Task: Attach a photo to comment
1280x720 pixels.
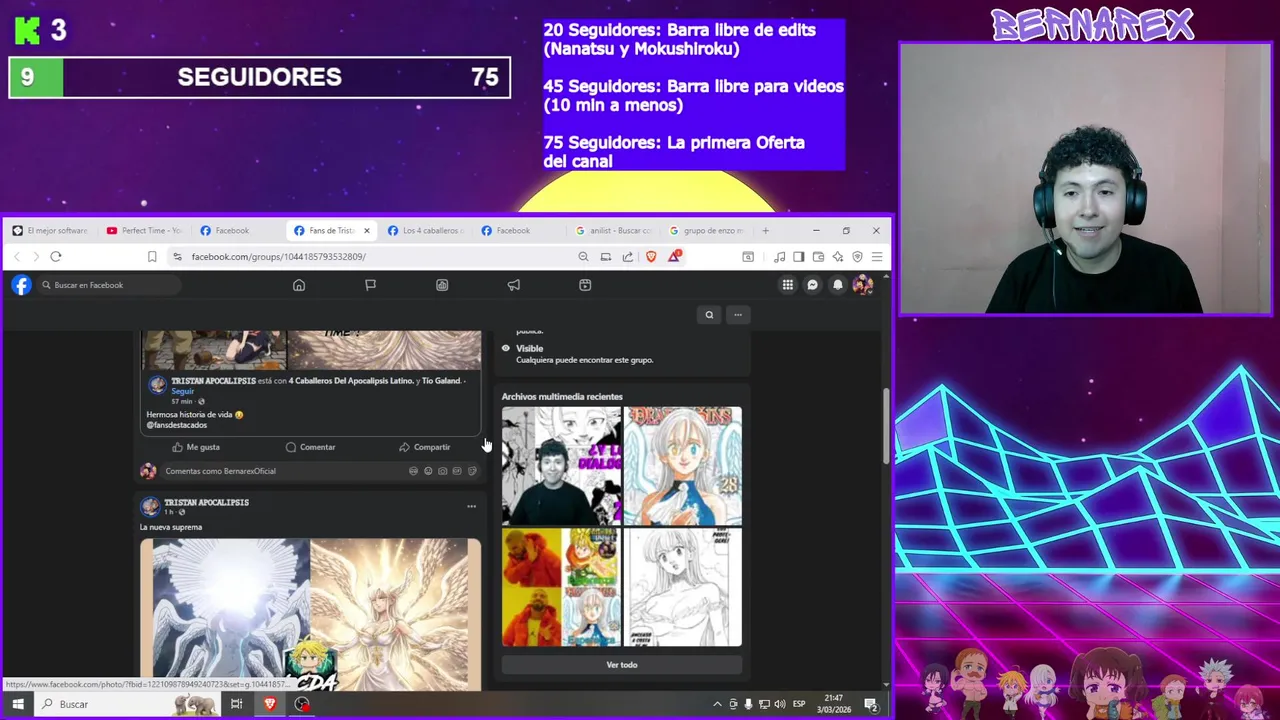Action: point(442,471)
